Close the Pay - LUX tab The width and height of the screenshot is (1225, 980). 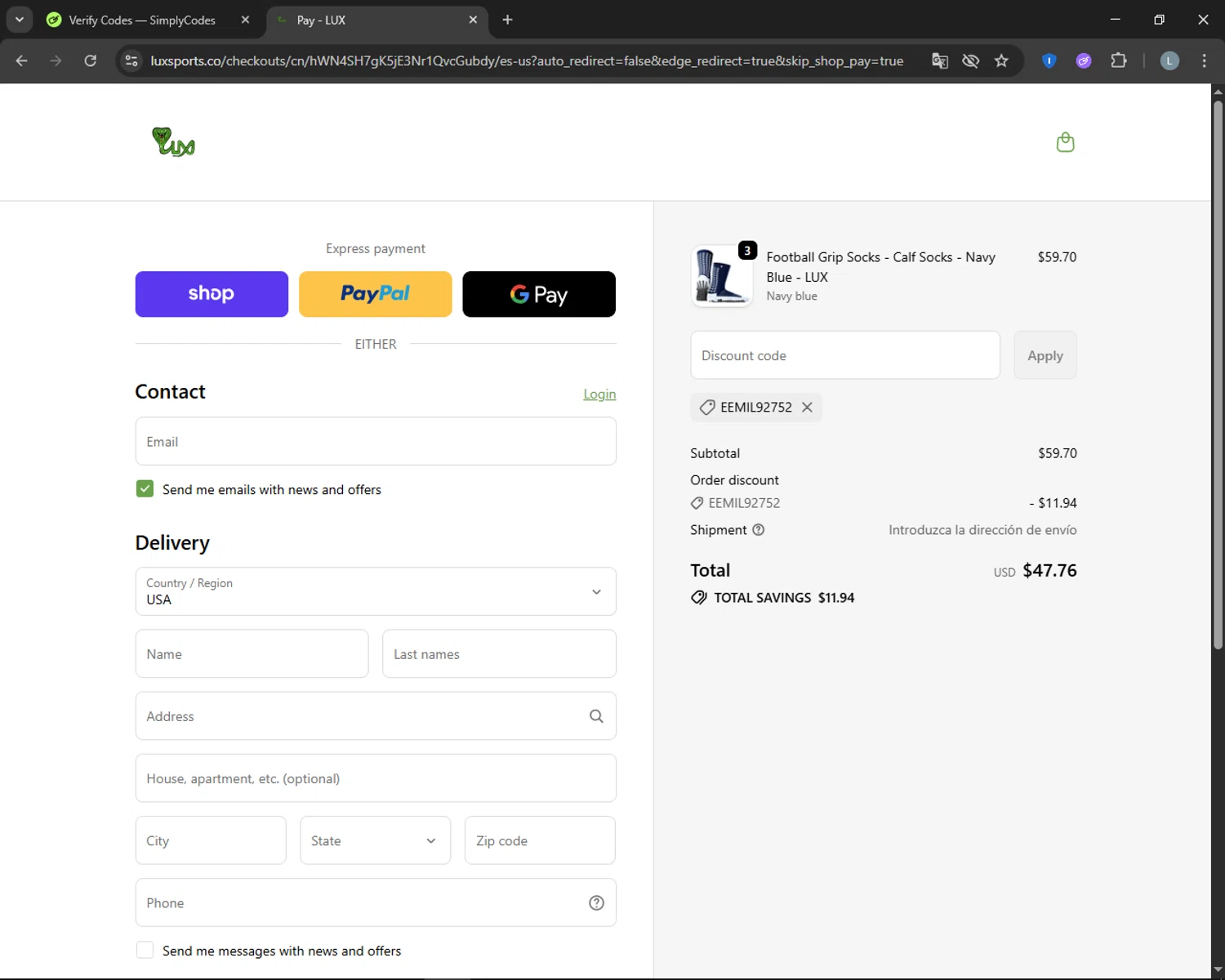click(x=473, y=20)
